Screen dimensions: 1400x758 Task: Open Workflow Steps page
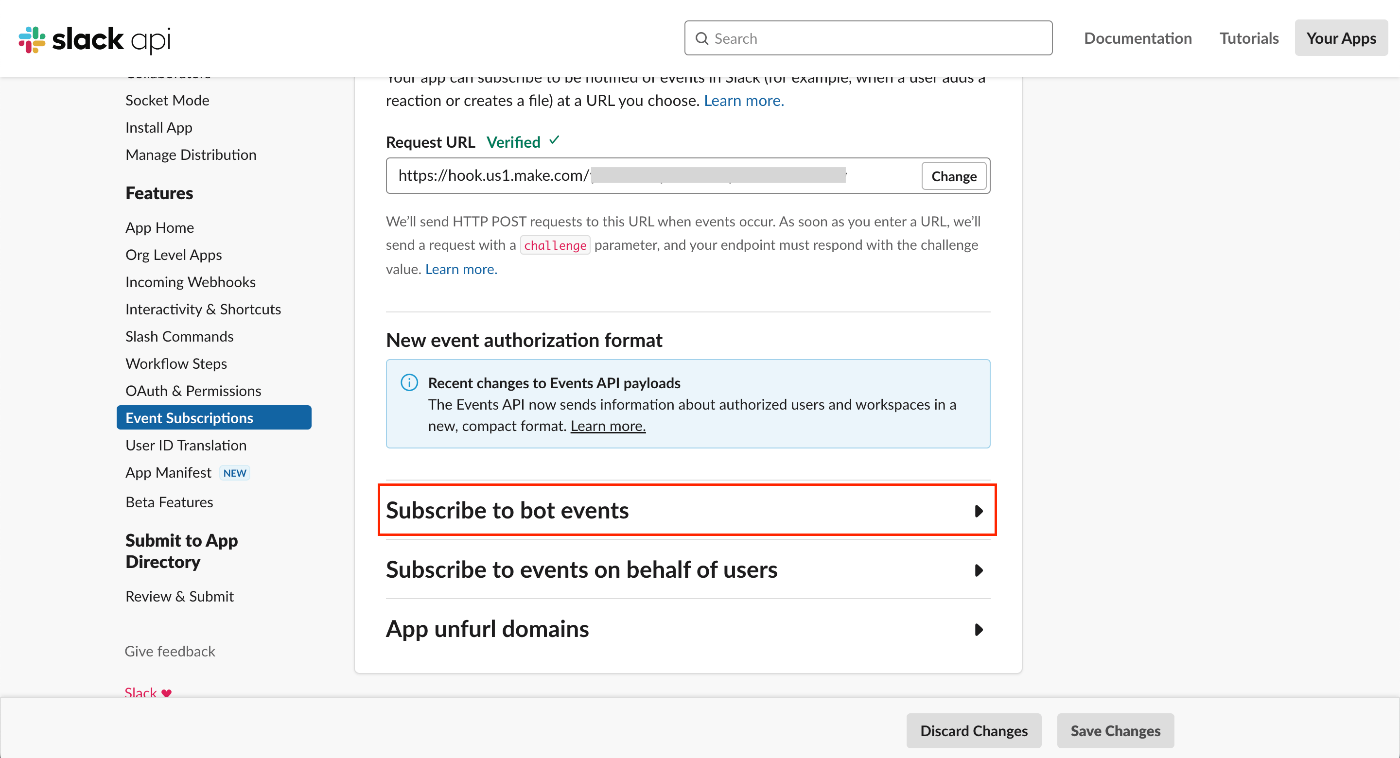176,363
